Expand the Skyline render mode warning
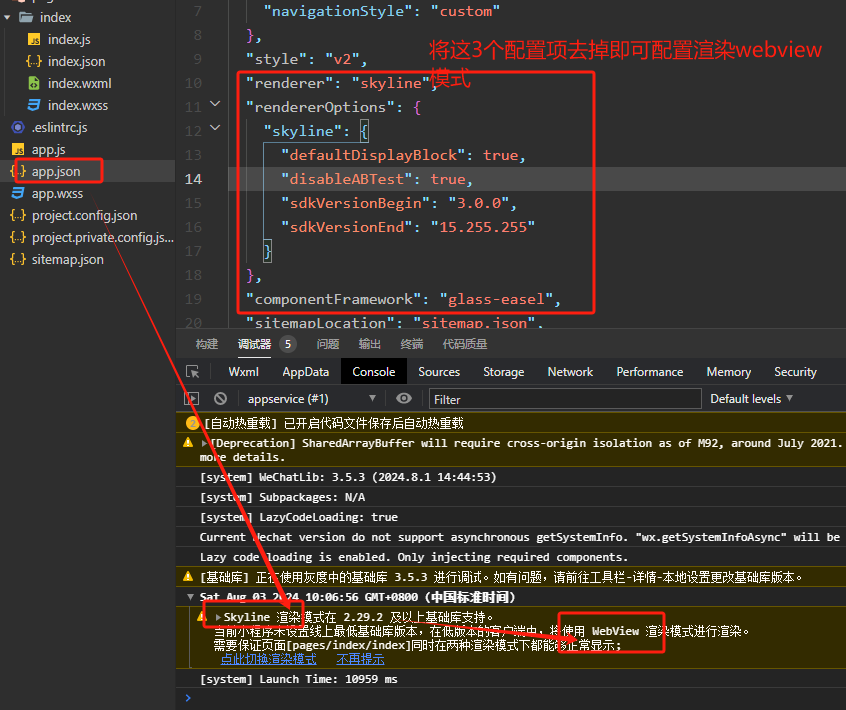Image resolution: width=846 pixels, height=710 pixels. 218,617
